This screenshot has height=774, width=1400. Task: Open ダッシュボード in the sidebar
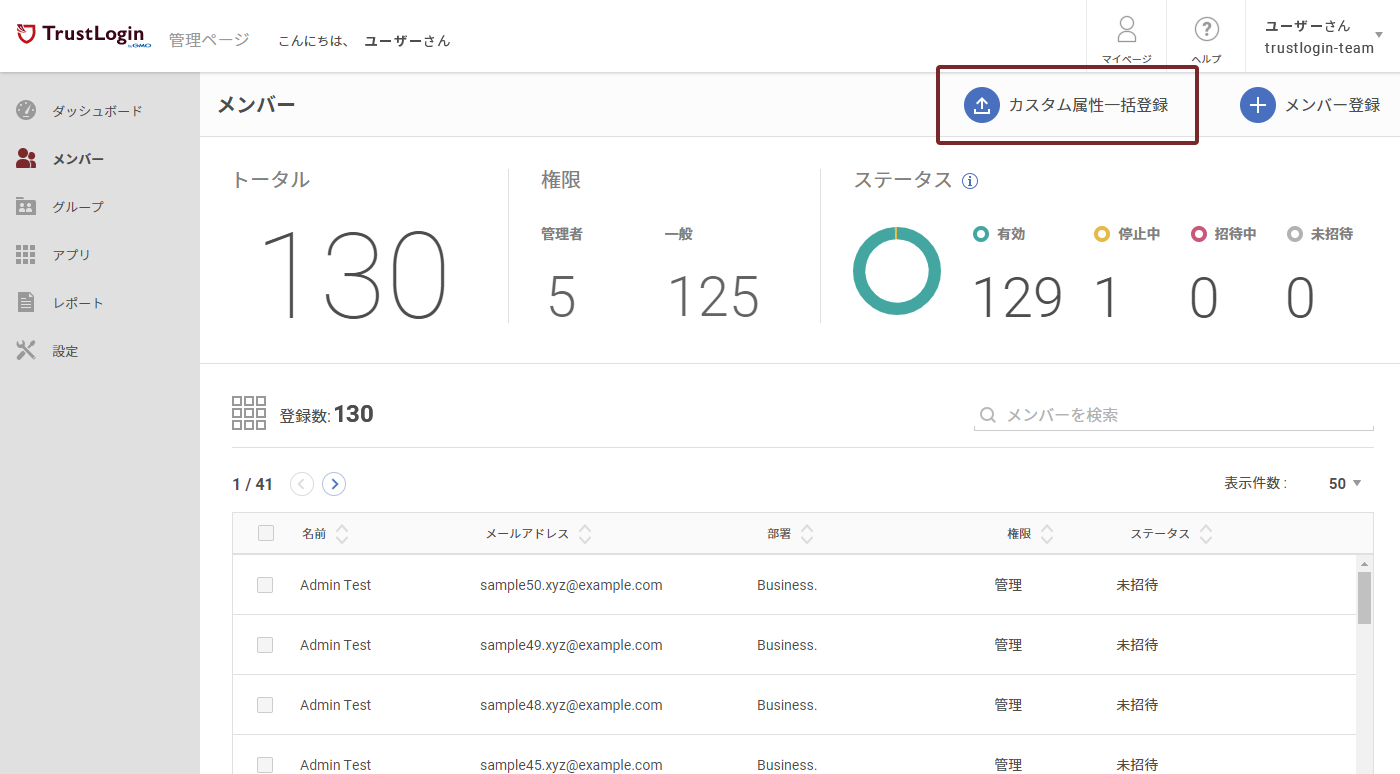click(98, 111)
